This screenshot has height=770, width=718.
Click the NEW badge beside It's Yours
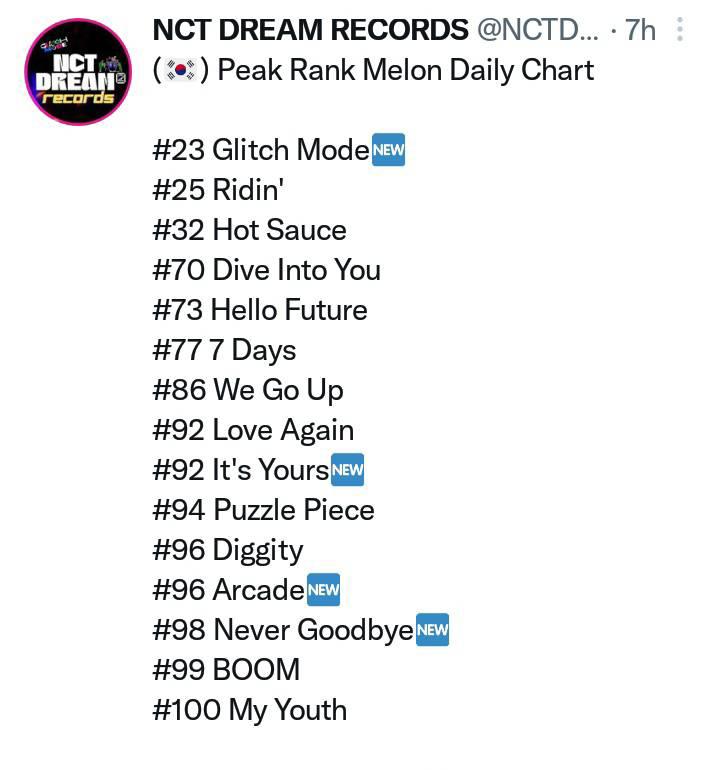click(347, 470)
